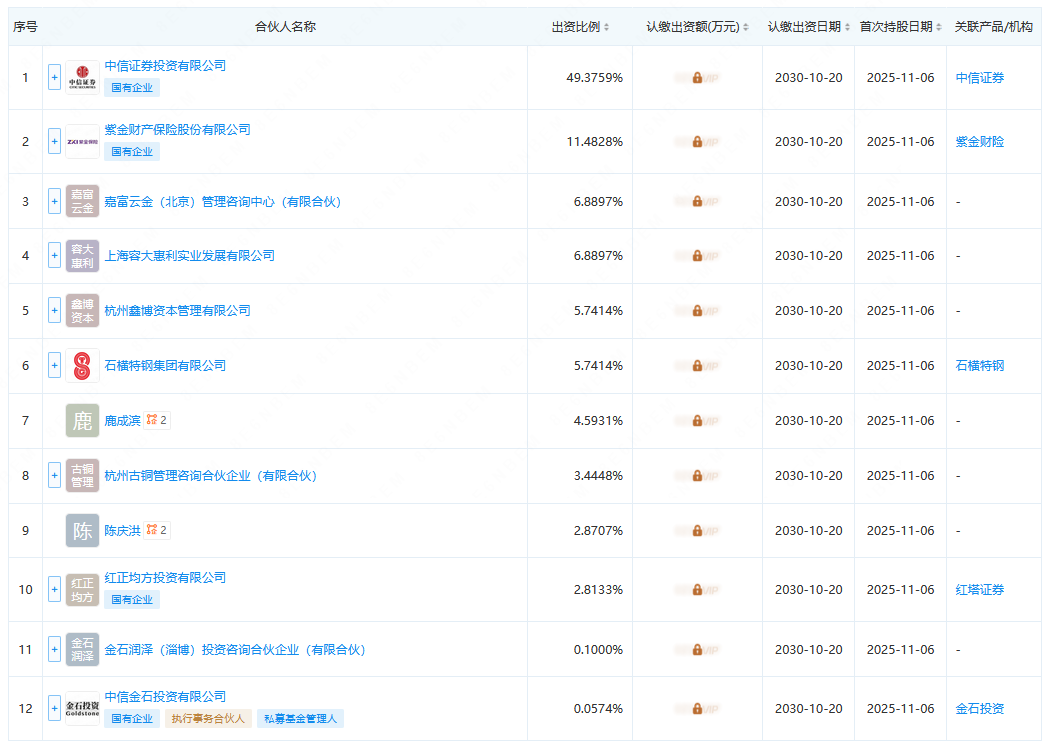Click the 古铜管理 avatar icon
This screenshot has width=1050, height=751.
pyautogui.click(x=82, y=476)
